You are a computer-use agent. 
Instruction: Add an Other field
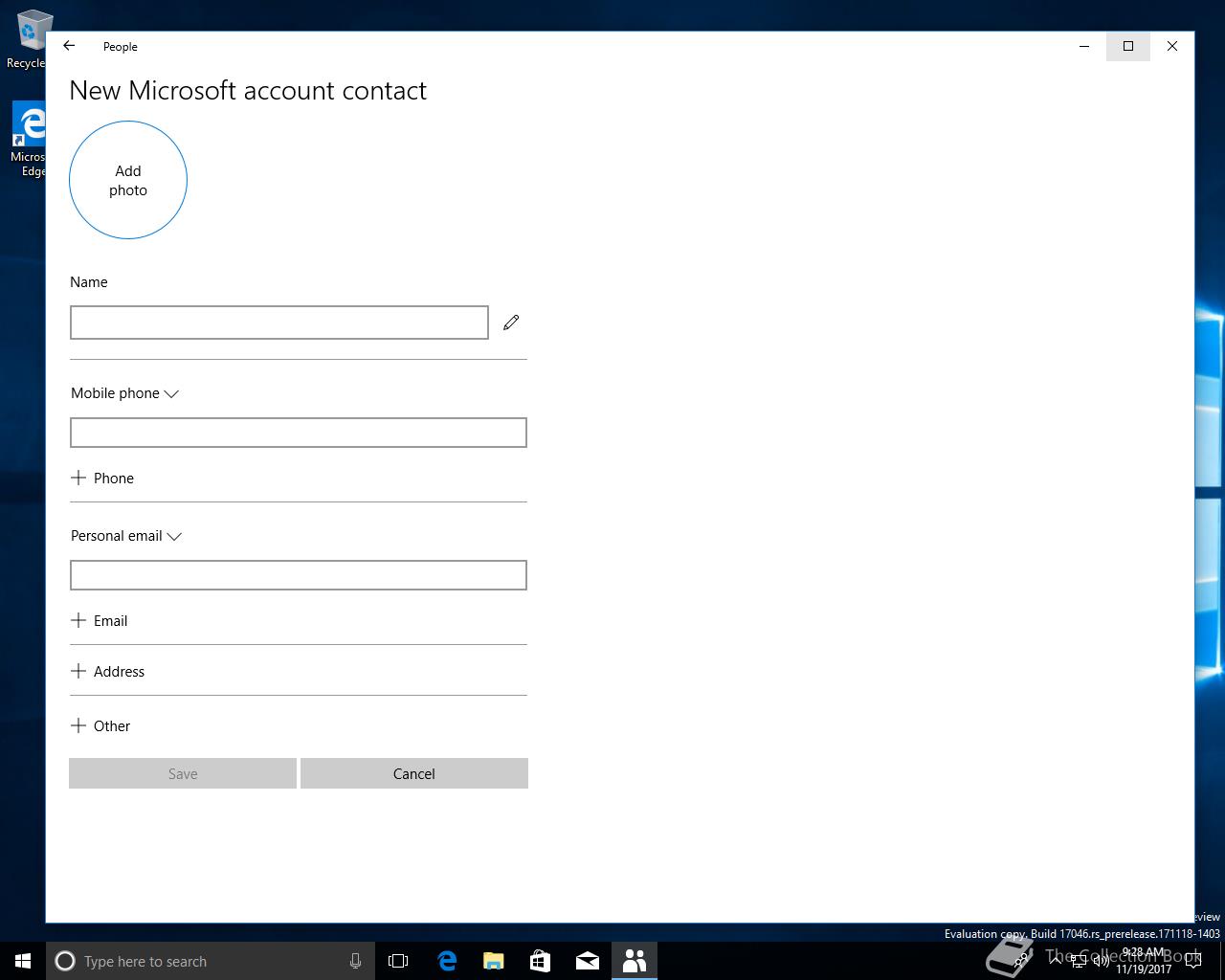coord(100,726)
